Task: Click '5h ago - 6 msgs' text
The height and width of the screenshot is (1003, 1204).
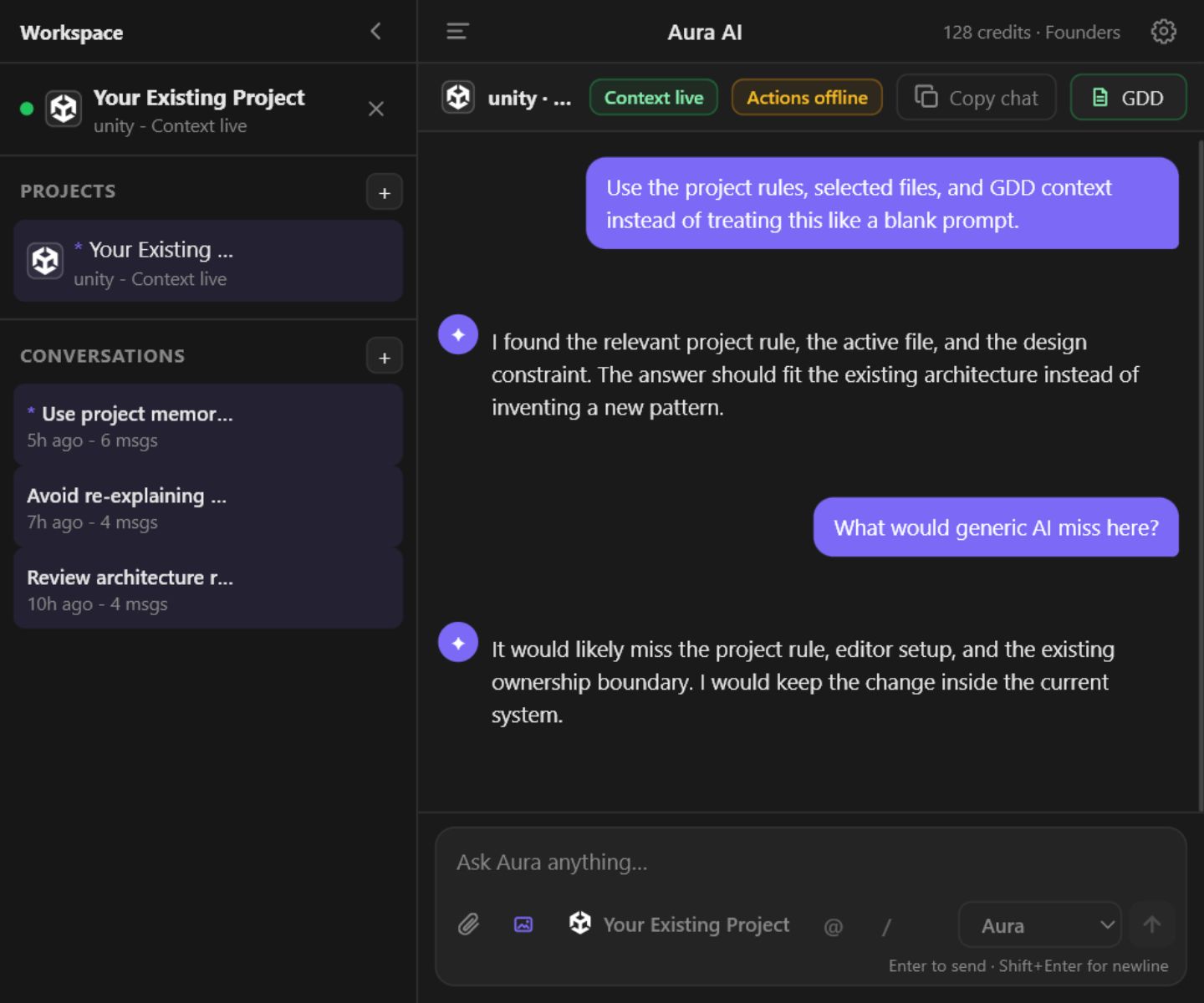Action: 92,440
